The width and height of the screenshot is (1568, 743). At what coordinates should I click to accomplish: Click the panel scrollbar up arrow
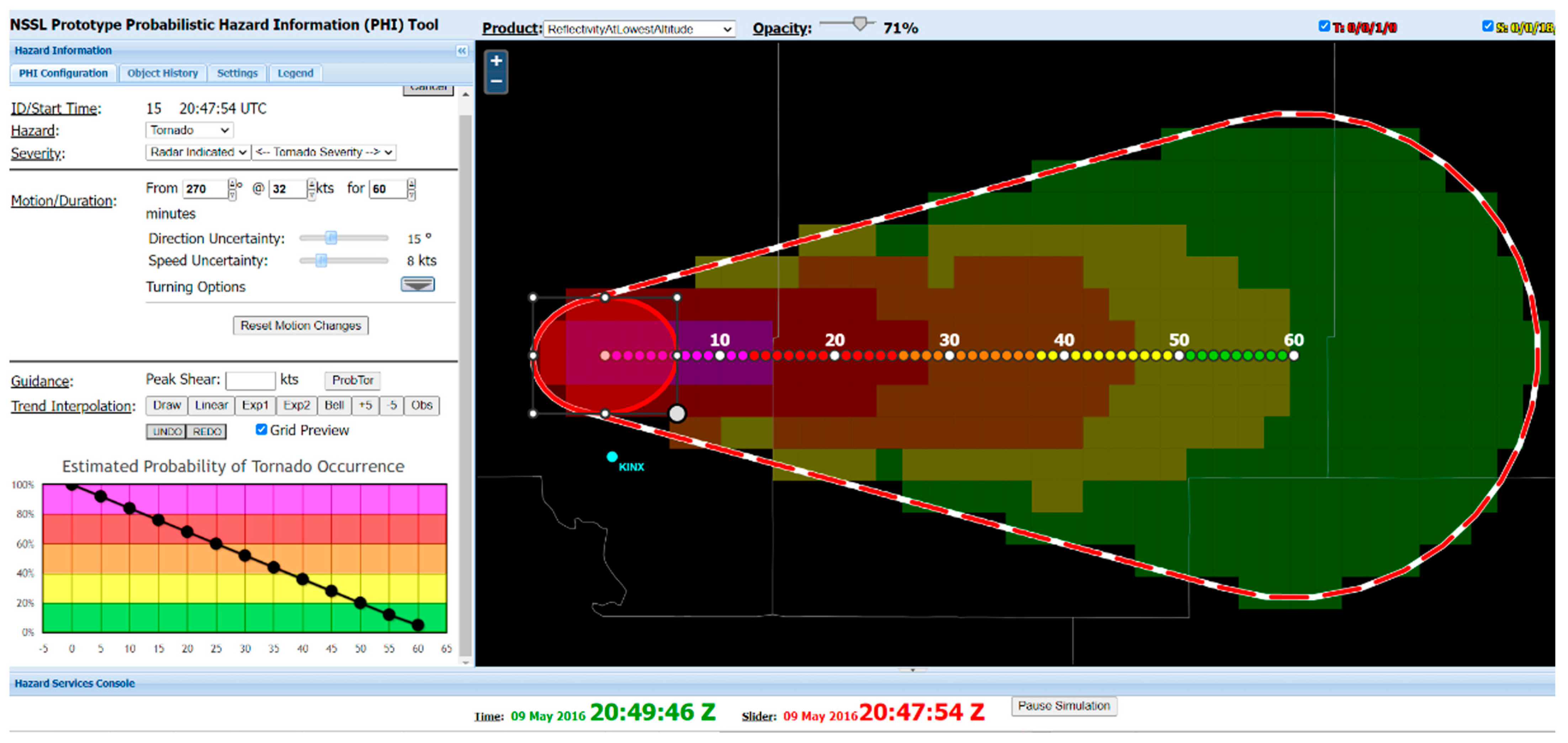pyautogui.click(x=466, y=95)
